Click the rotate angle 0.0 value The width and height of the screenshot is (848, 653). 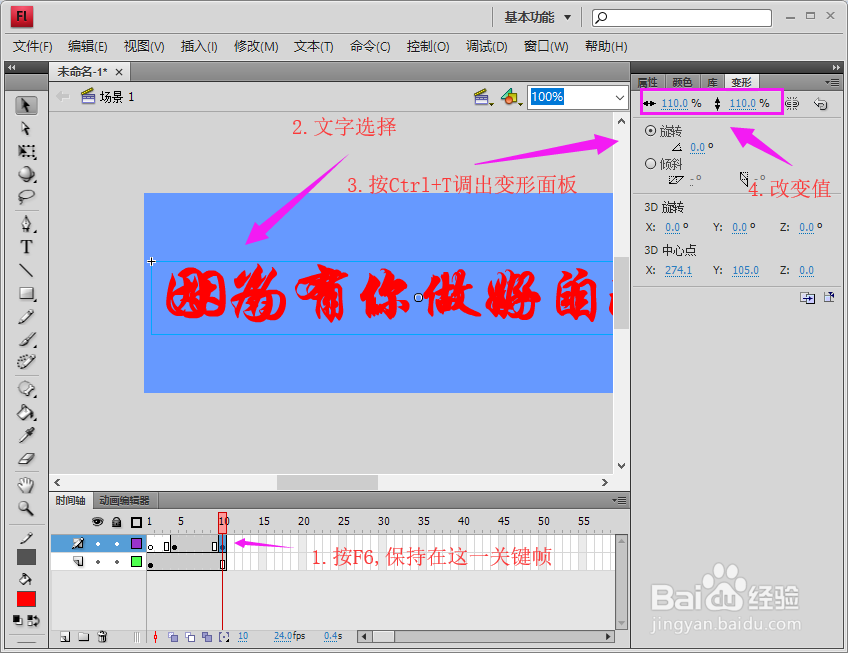coord(698,147)
